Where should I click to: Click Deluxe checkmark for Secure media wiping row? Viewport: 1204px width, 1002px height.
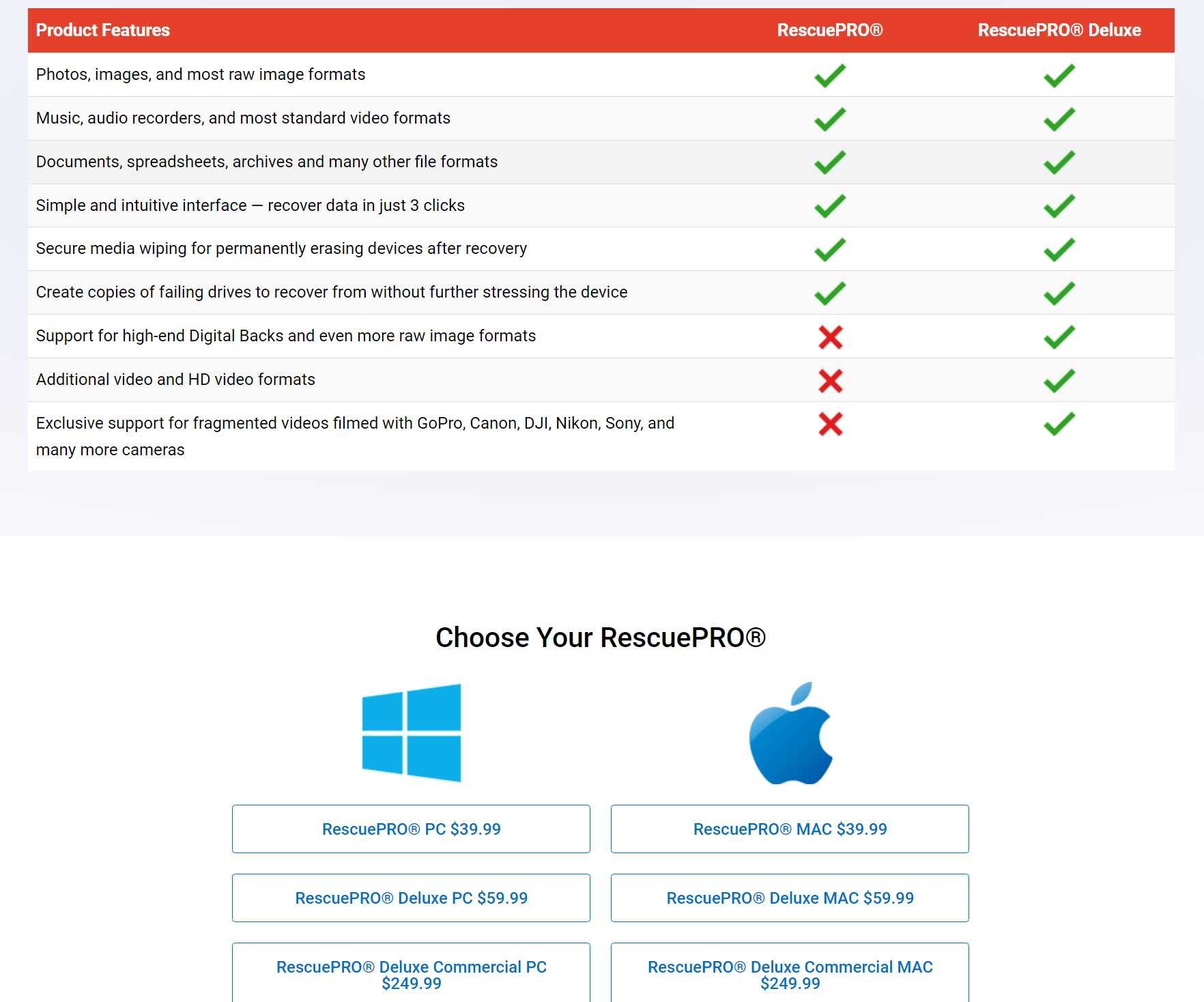(1059, 250)
